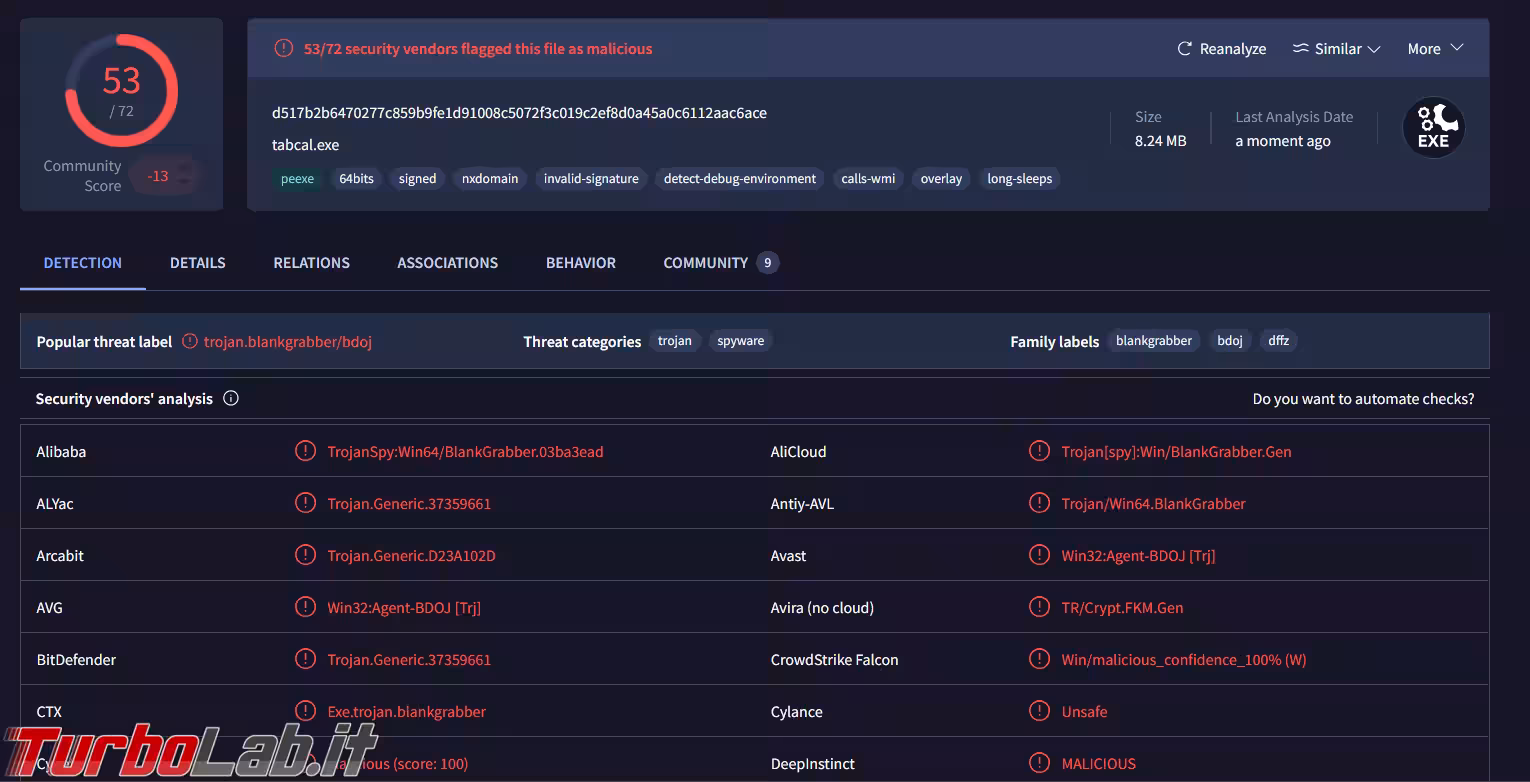Click the blankgrabber family label chip

coord(1153,341)
